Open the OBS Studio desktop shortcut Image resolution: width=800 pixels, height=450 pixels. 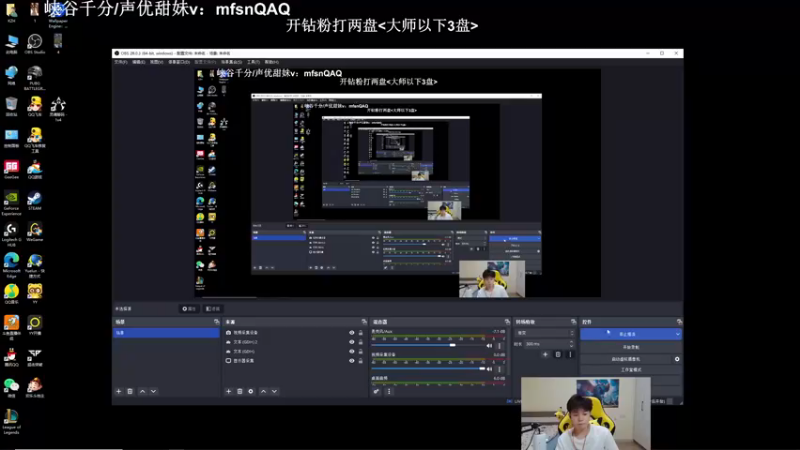[35, 44]
